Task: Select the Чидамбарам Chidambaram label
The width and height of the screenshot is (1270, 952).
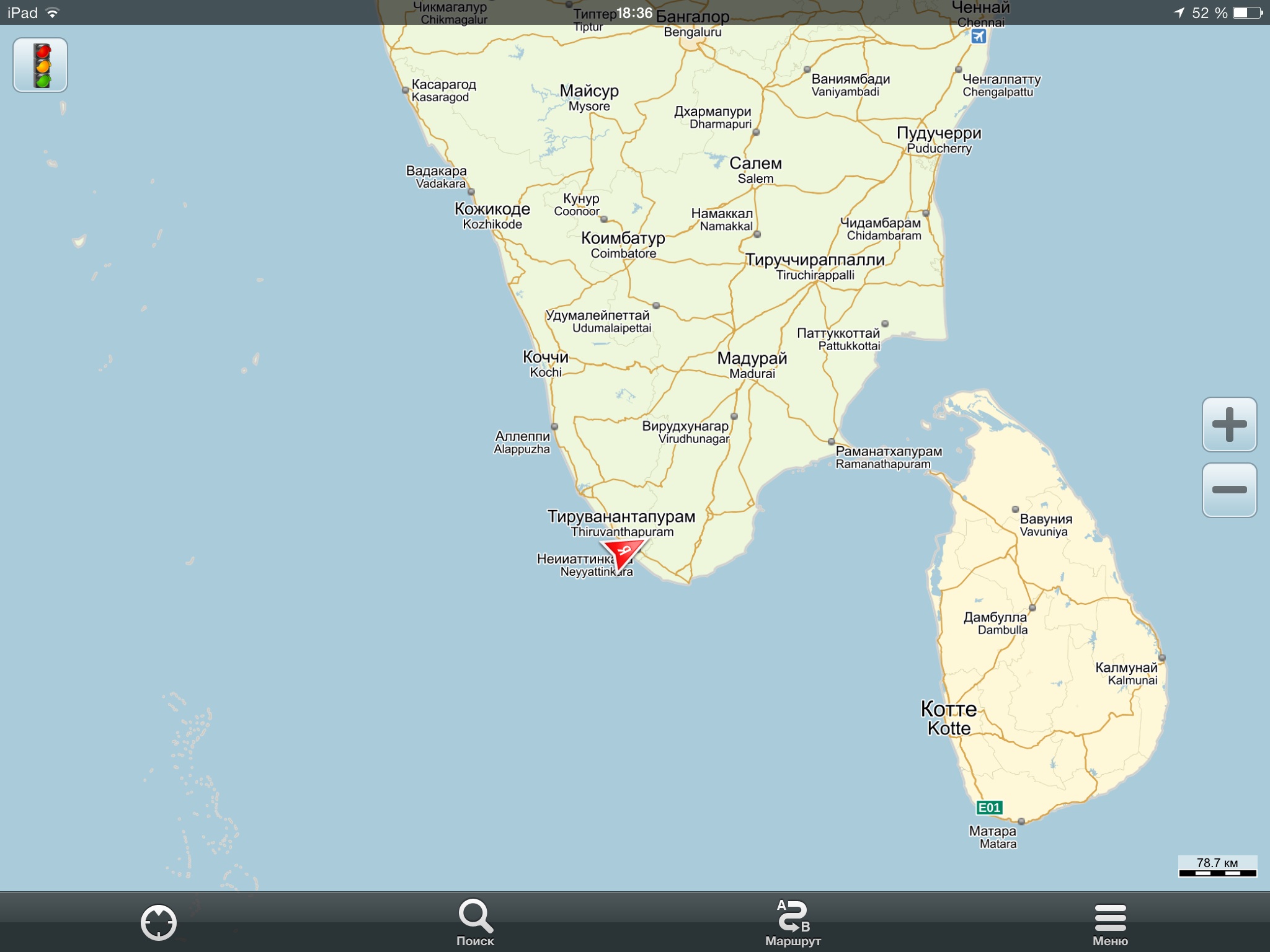Action: coord(881,229)
